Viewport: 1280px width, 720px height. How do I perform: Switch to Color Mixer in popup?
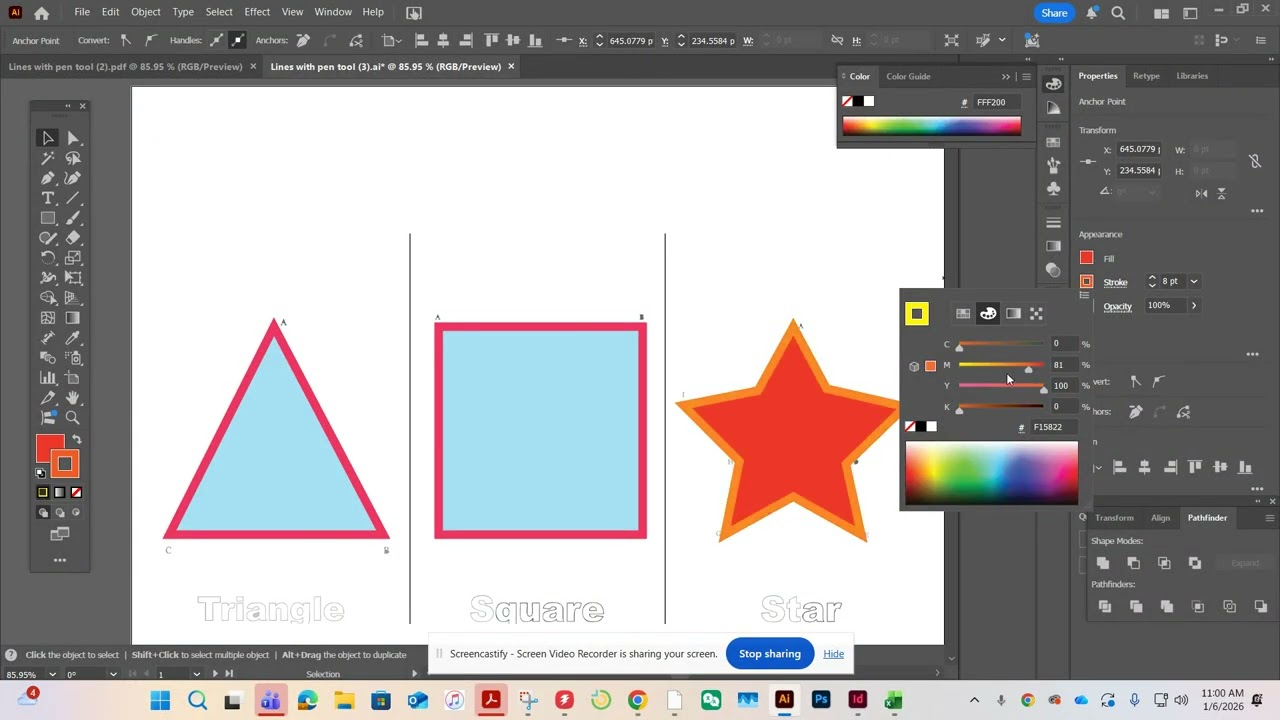click(x=988, y=313)
